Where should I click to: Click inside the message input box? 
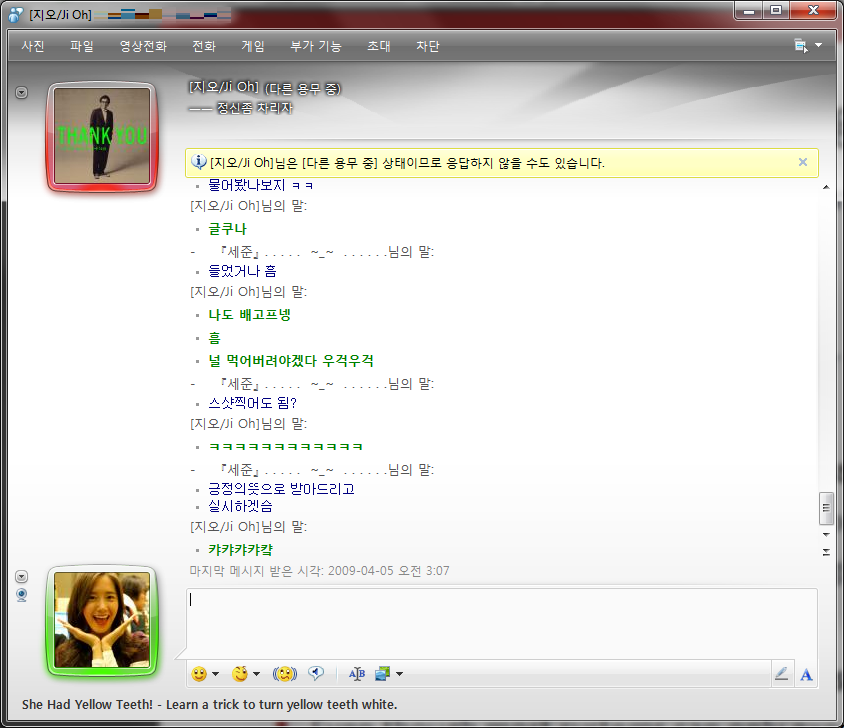[500, 622]
